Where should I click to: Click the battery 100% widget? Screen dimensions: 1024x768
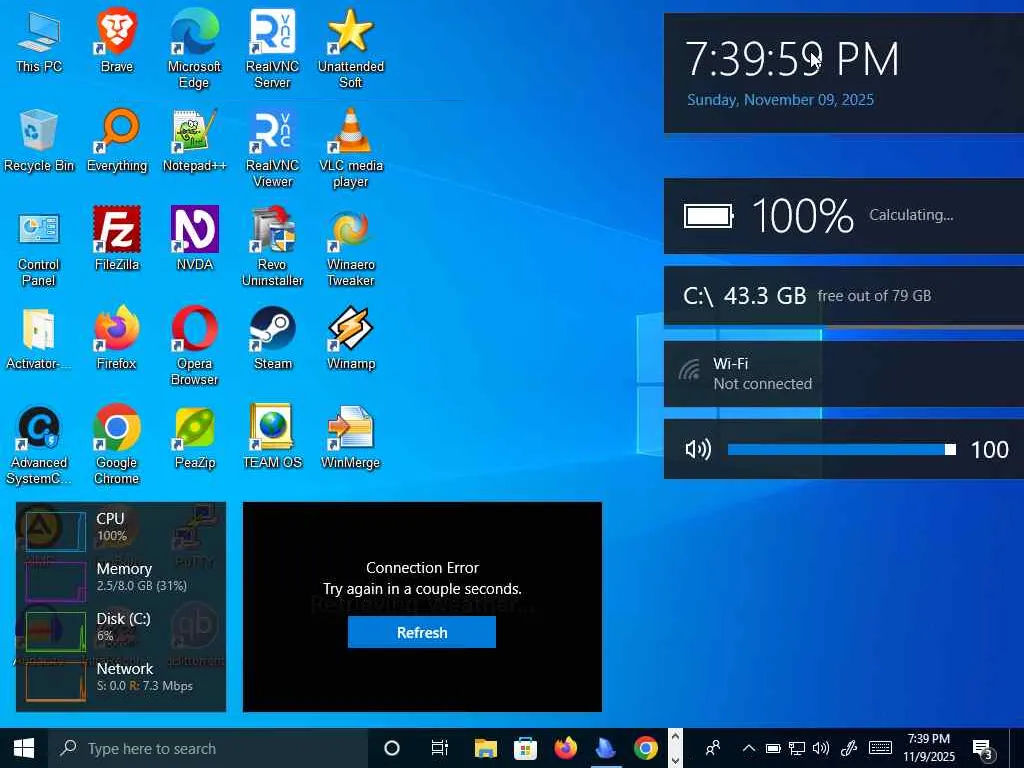[844, 216]
